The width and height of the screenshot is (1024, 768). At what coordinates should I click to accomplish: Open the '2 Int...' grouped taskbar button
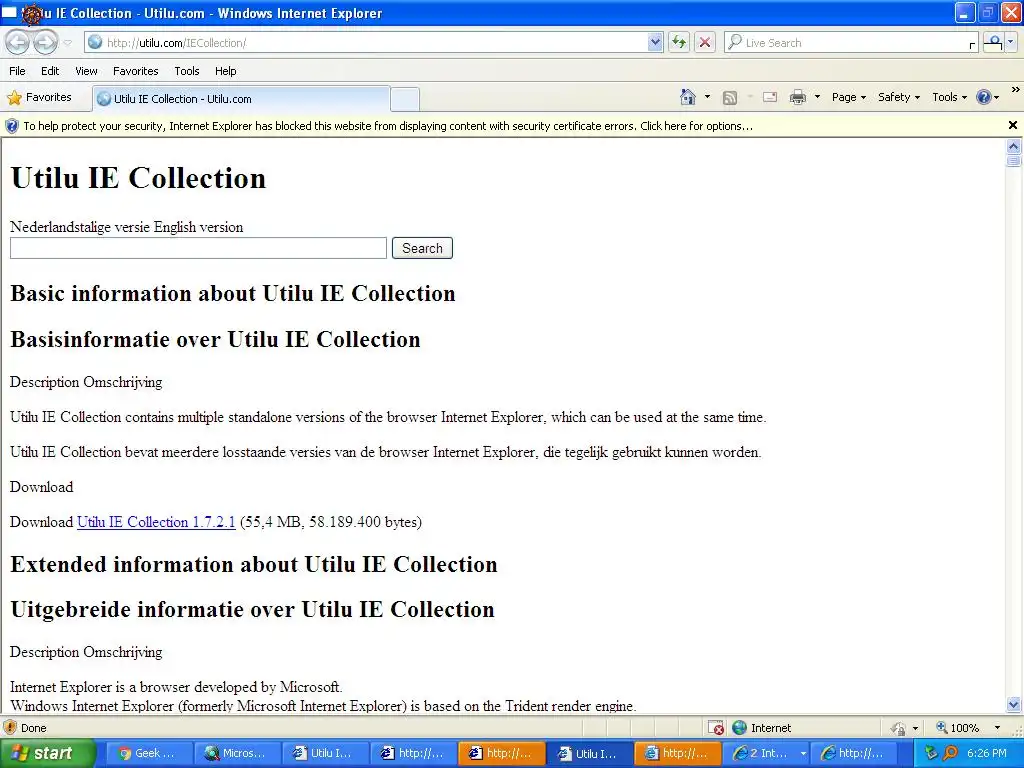point(768,754)
